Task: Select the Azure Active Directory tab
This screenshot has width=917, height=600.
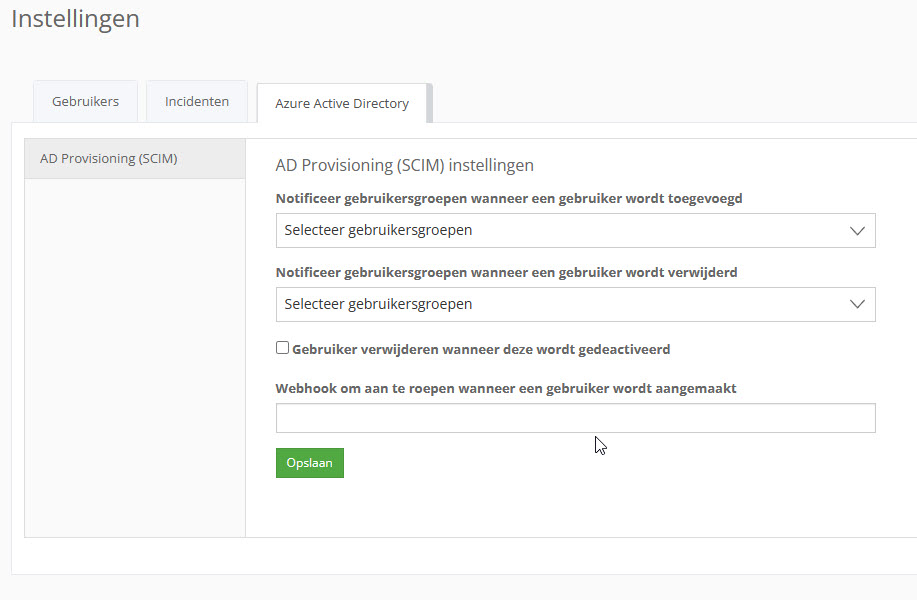Action: pos(342,104)
